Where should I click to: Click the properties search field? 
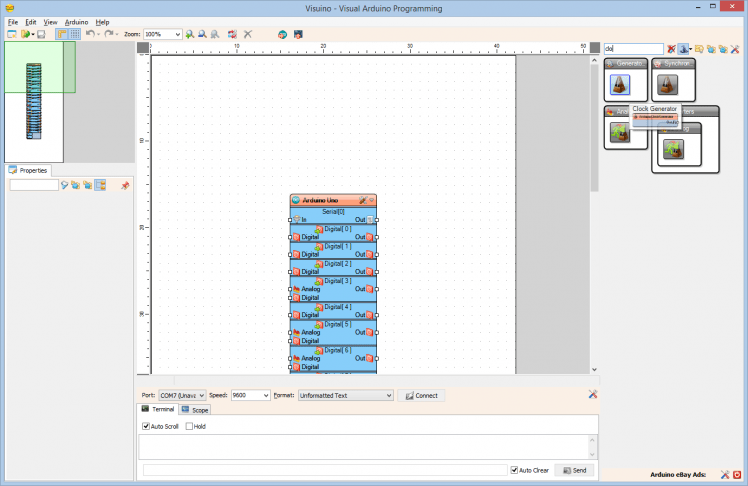(34, 185)
